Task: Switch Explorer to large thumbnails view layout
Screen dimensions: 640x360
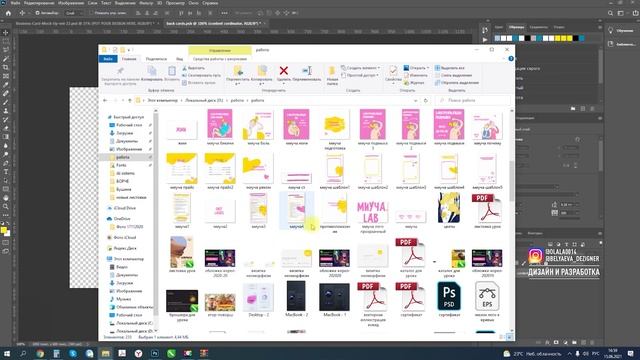Action: pyautogui.click(x=509, y=337)
